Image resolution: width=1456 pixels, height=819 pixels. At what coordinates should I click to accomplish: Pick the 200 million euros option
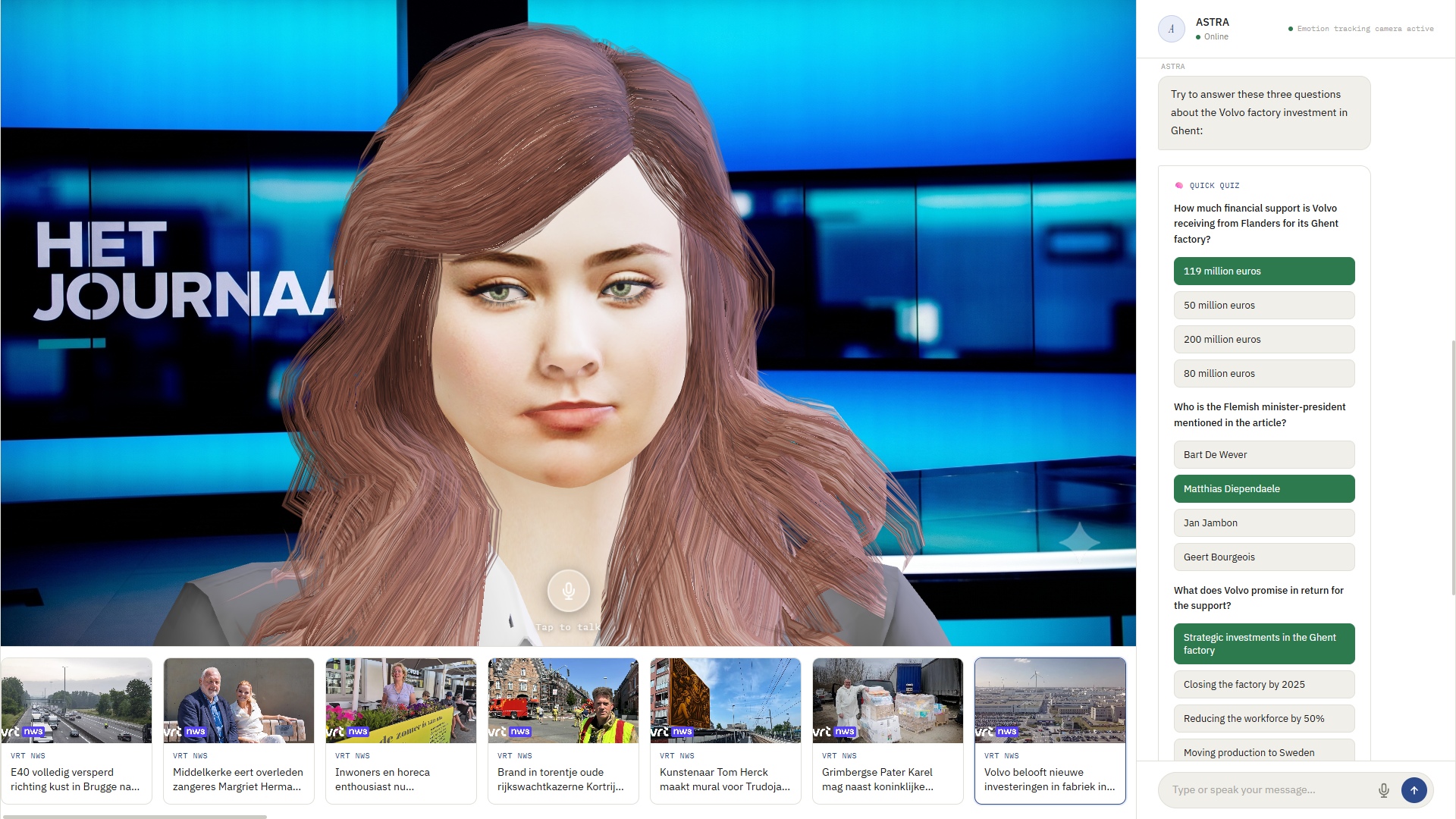(1264, 340)
